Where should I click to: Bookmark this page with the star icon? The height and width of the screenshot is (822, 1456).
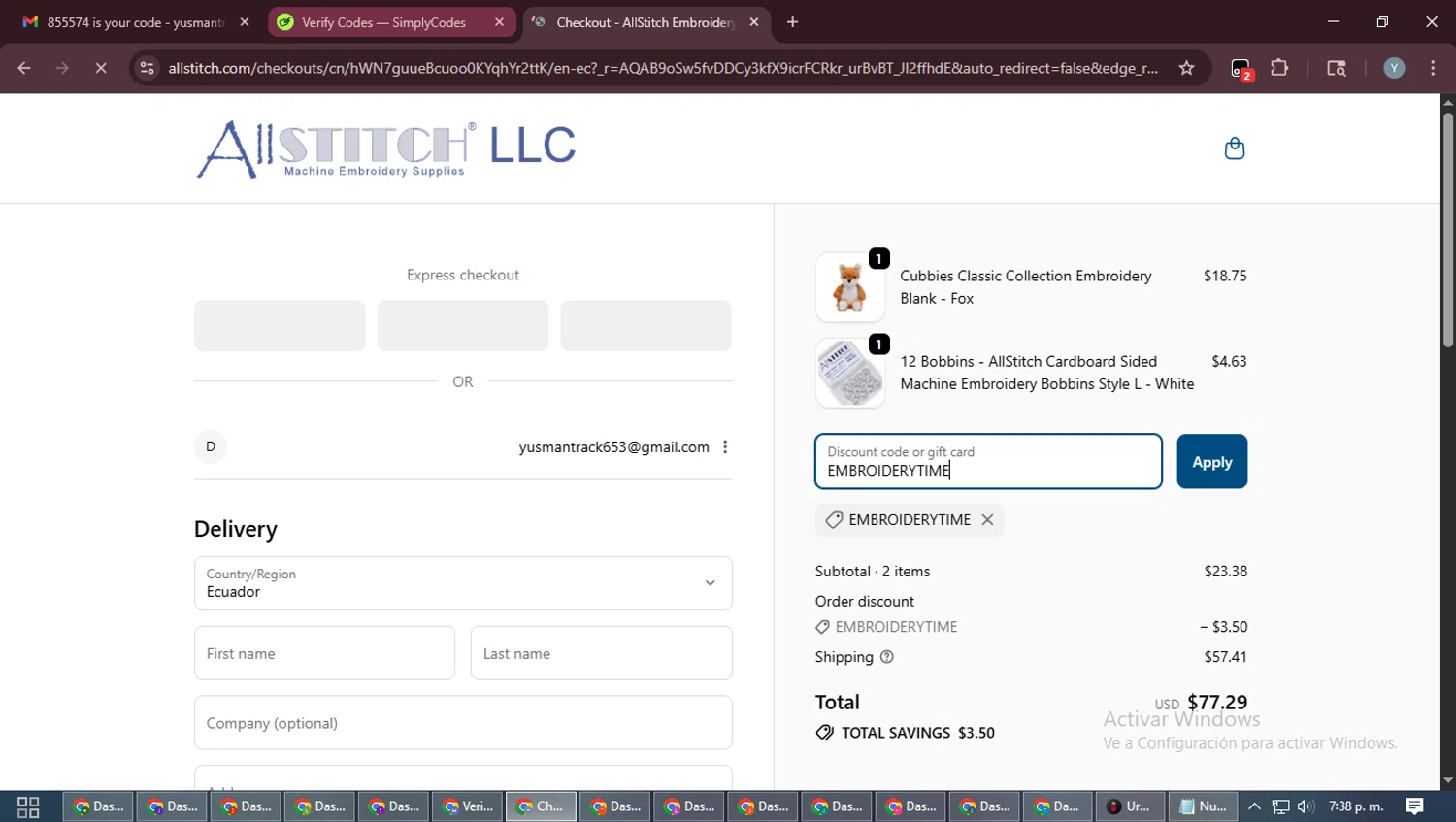1186,68
